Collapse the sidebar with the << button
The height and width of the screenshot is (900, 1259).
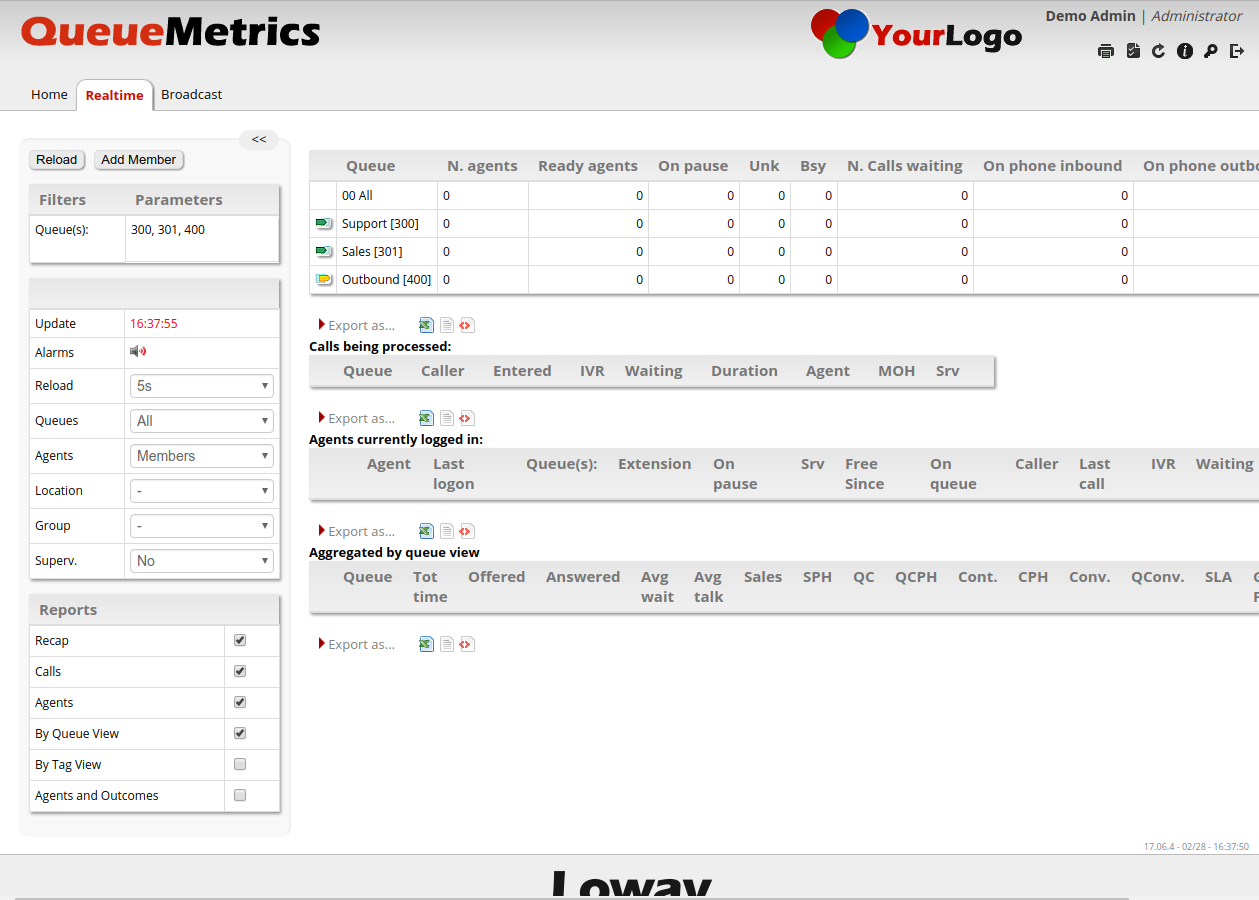tap(259, 140)
